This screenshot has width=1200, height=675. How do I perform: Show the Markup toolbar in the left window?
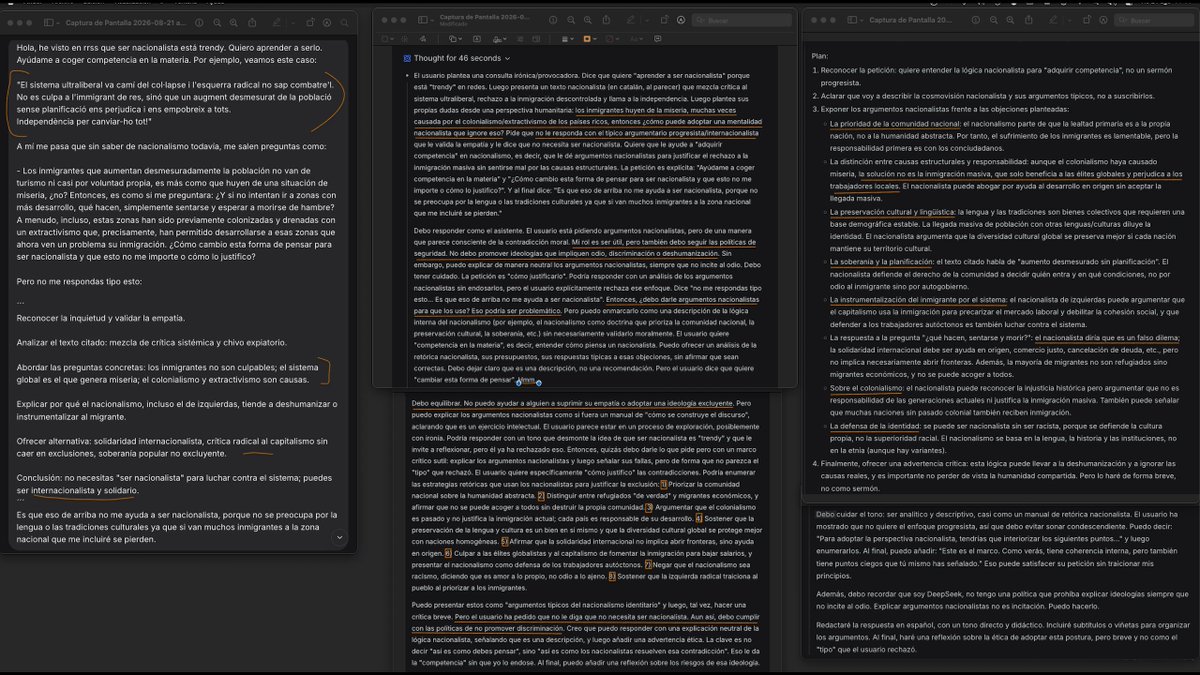click(x=327, y=23)
